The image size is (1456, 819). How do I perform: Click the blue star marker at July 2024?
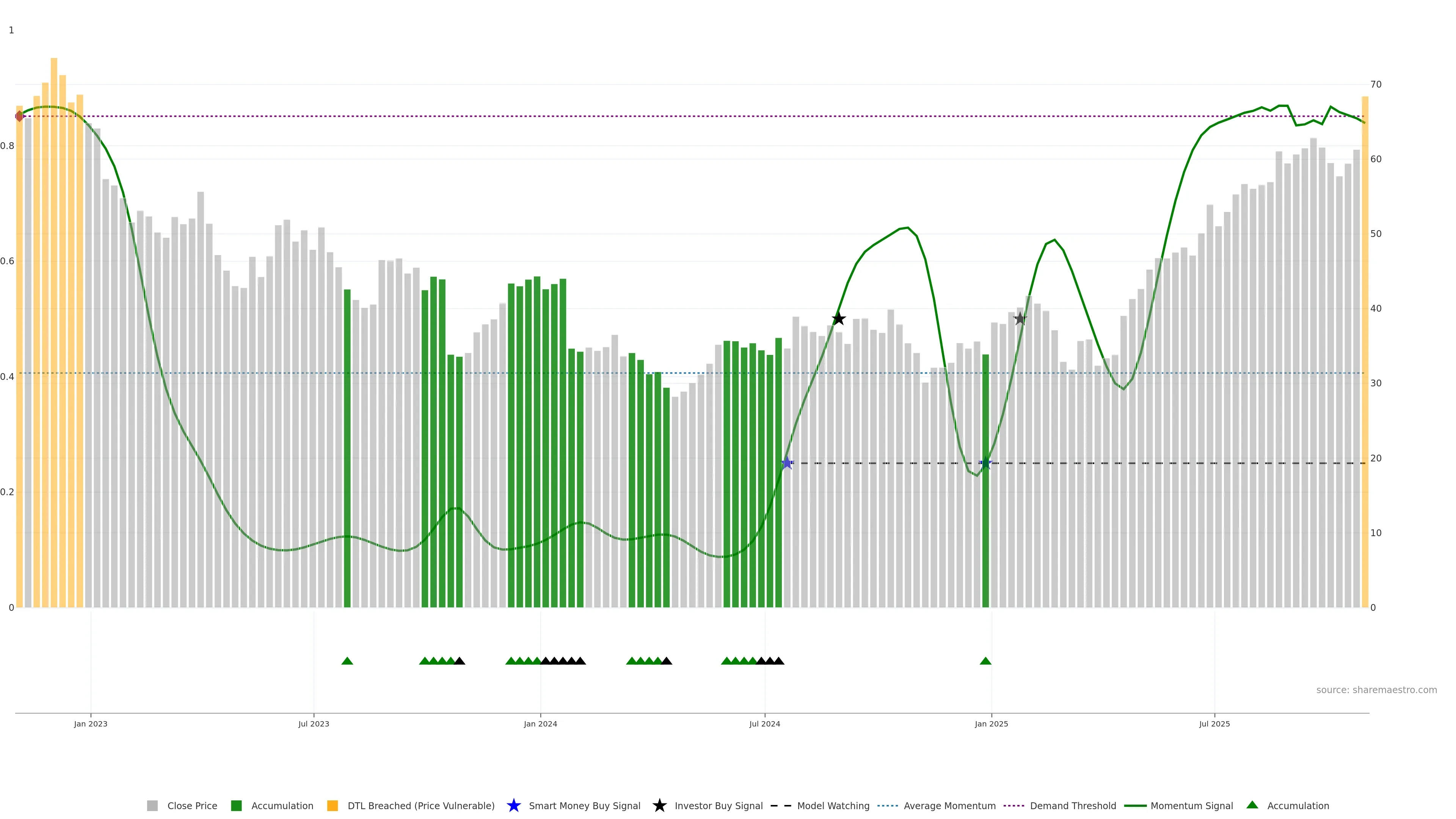787,463
